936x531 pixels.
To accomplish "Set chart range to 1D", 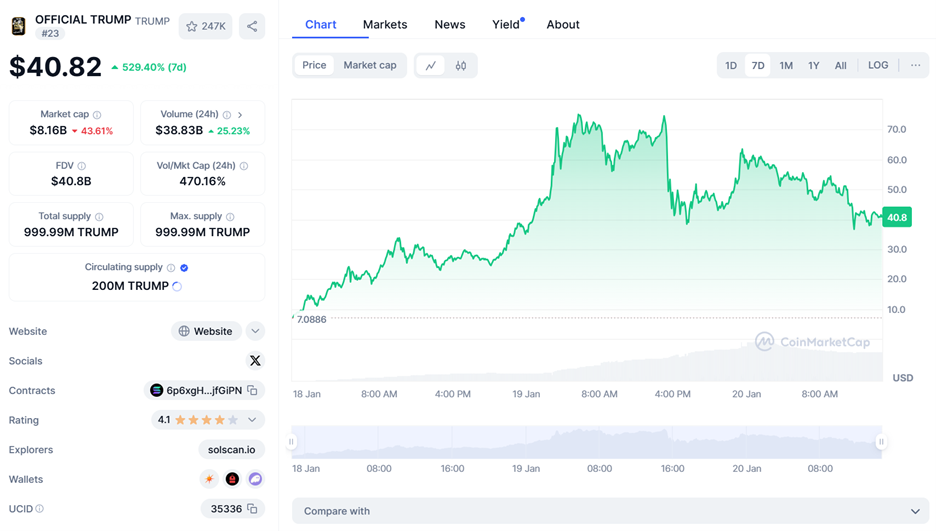I will [x=731, y=66].
